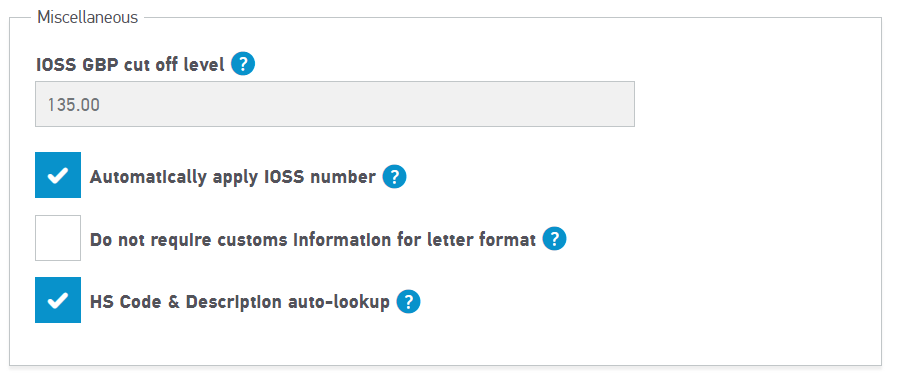
Task: Select the Miscellaneous section heading
Action: pyautogui.click(x=88, y=17)
